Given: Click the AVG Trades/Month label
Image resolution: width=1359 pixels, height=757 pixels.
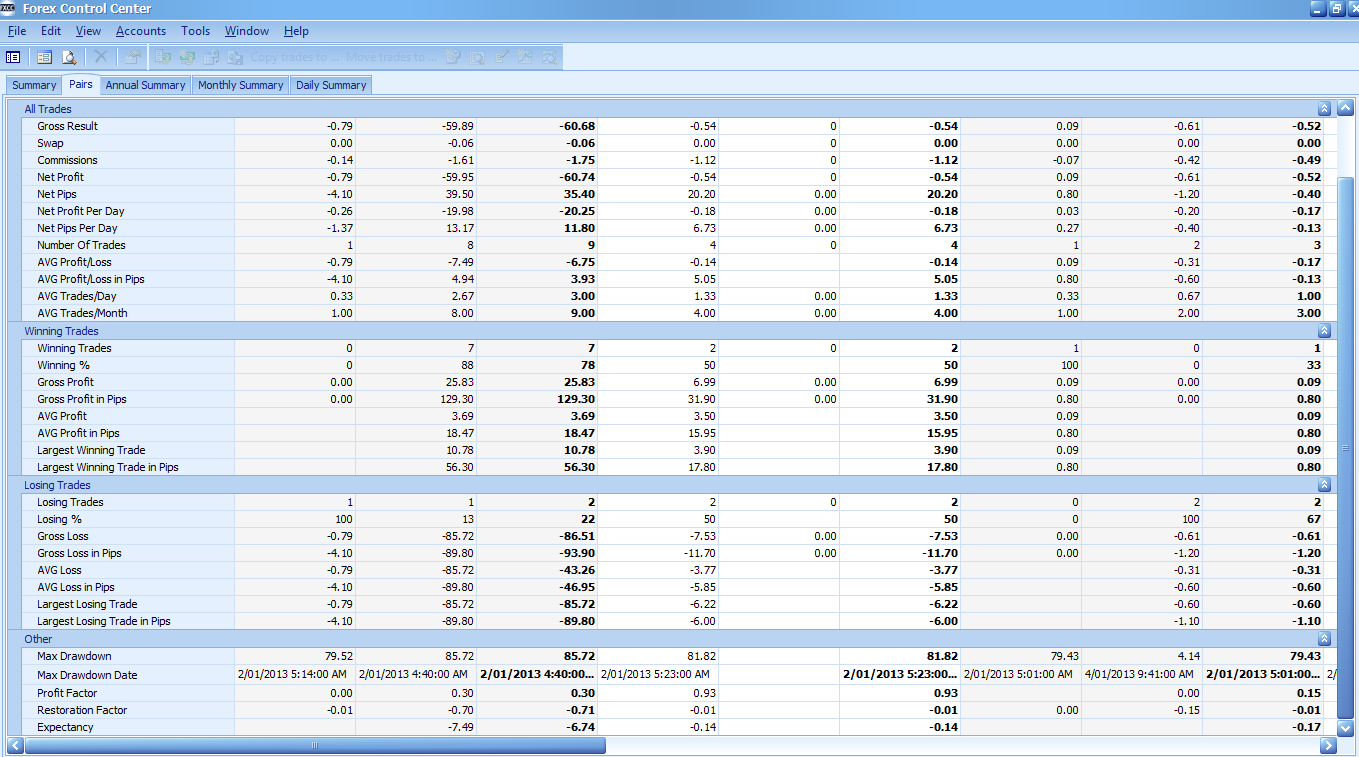Looking at the screenshot, I should coord(83,313).
